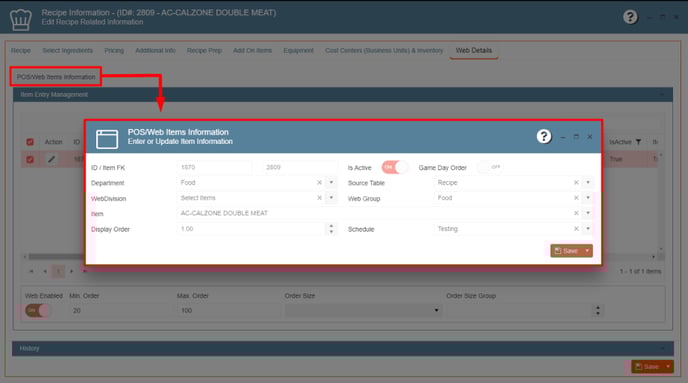Viewport: 688px width, 383px height.
Task: Expand the WebDivision dropdown
Action: pyautogui.click(x=331, y=198)
